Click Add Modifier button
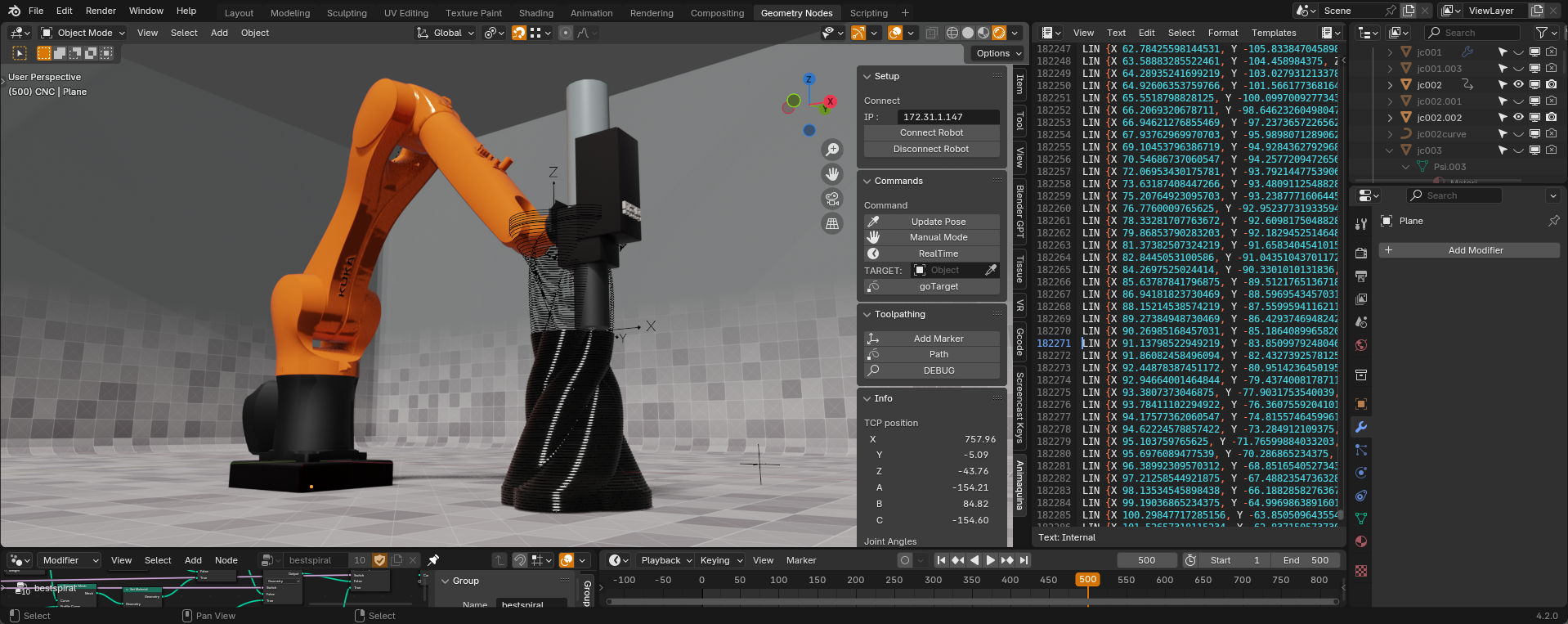 [x=1469, y=250]
